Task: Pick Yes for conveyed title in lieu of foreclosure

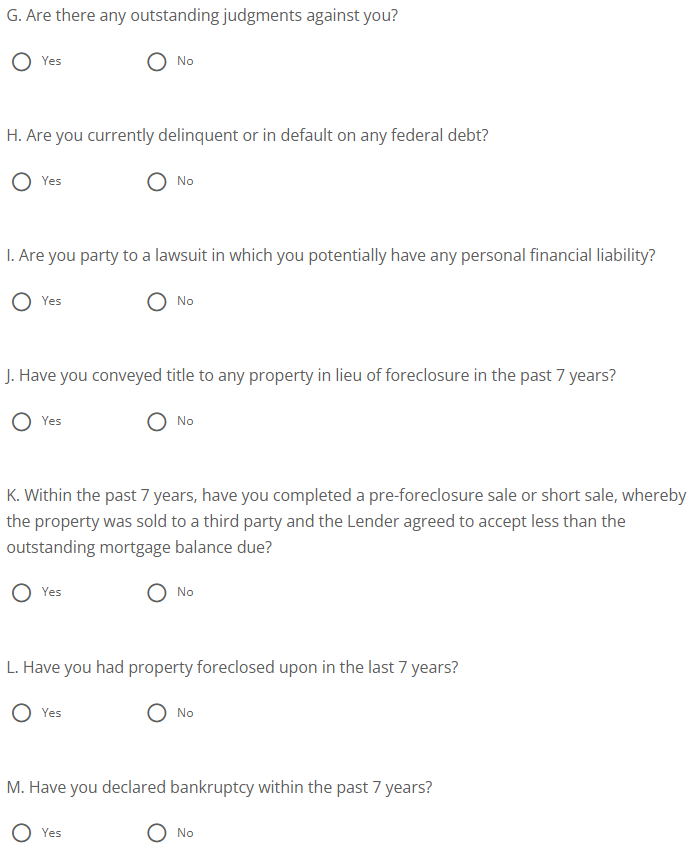Action: [21, 422]
